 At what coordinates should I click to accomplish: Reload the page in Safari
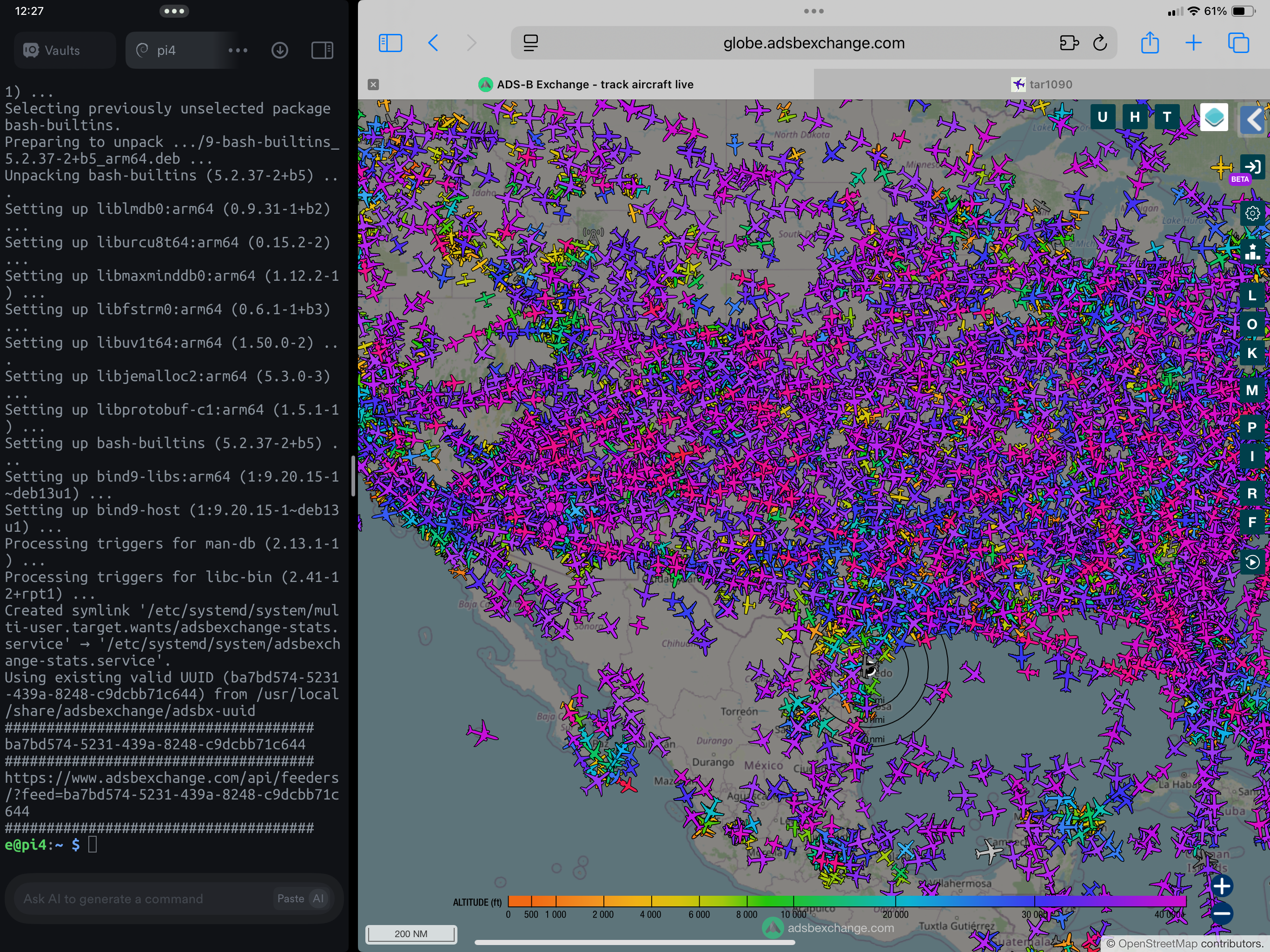pyautogui.click(x=1099, y=43)
